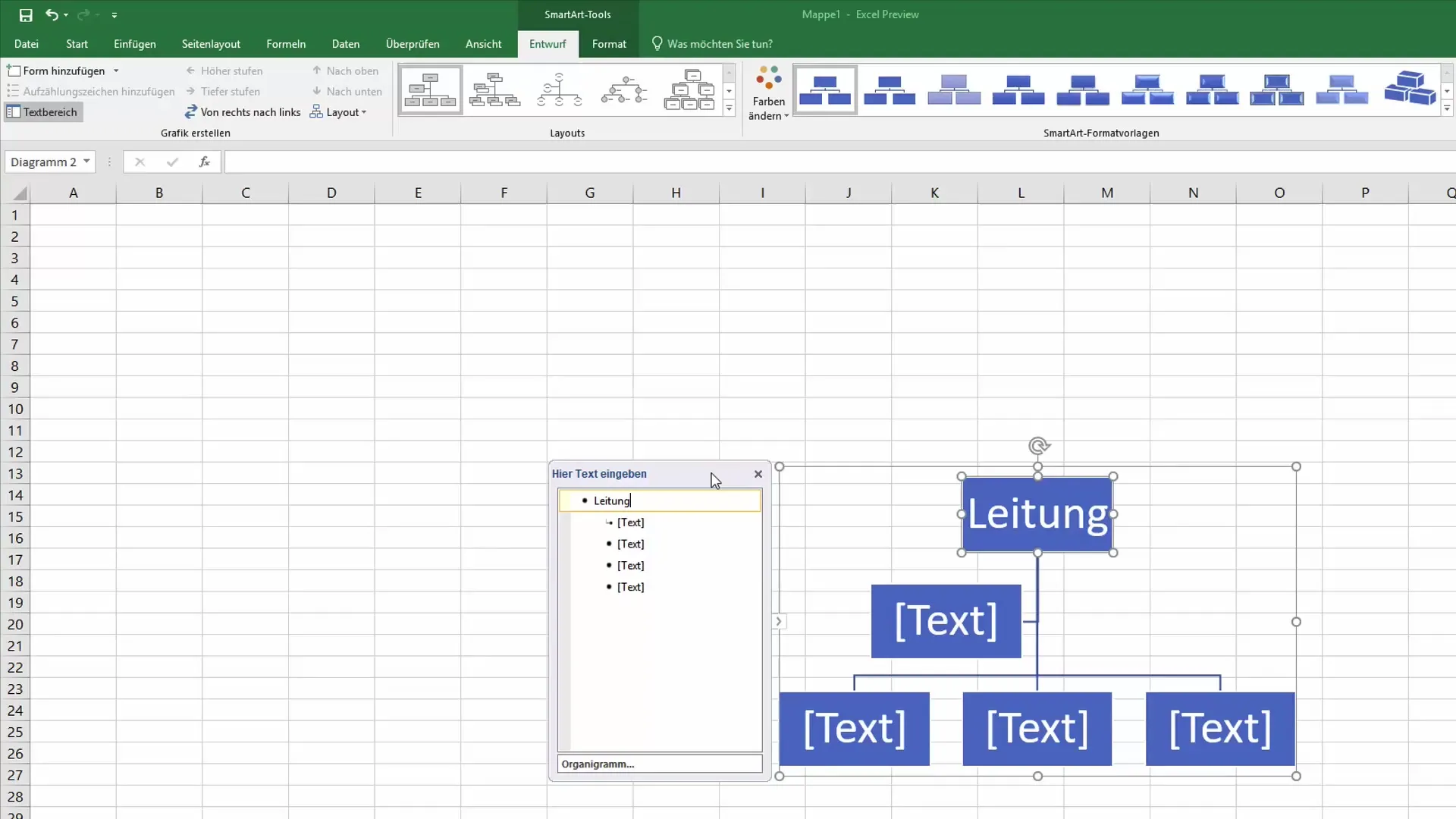
Task: Expand the Form hinzufügen dropdown arrow
Action: click(x=116, y=71)
